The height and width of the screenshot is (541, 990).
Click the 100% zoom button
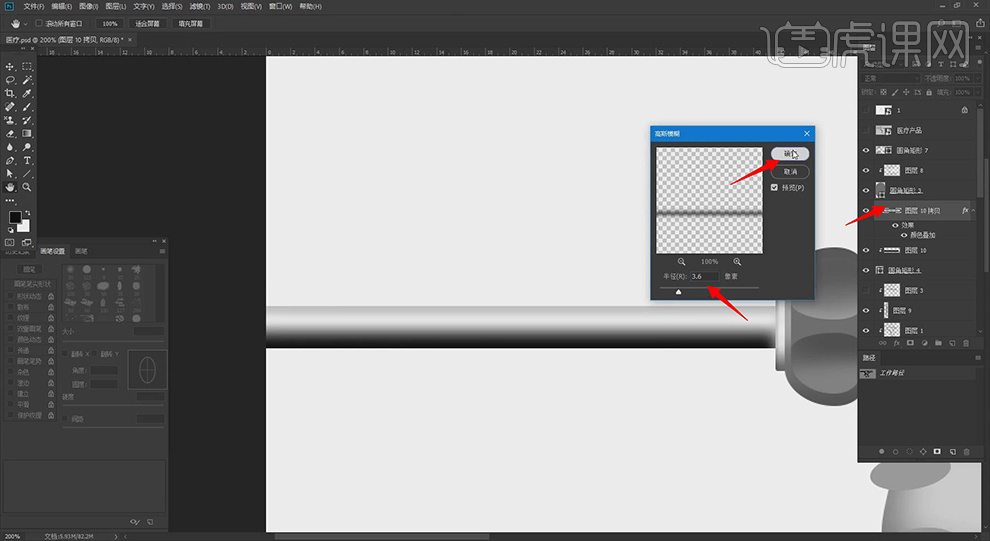tap(110, 23)
